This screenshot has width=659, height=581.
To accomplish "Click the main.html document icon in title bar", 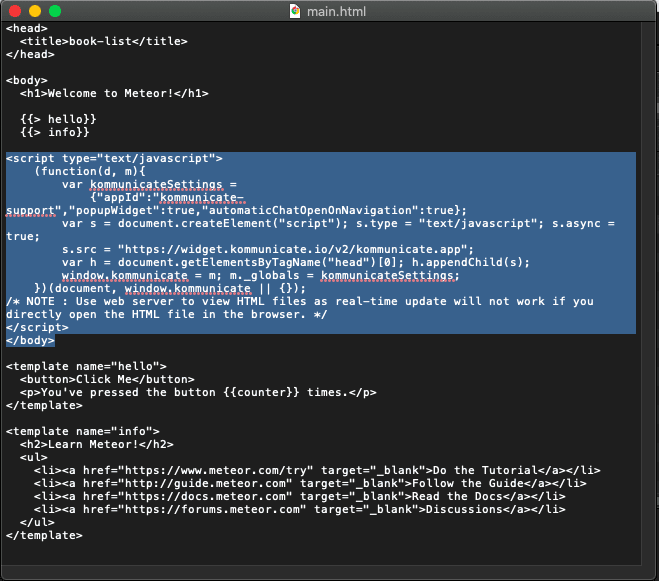I will point(295,11).
